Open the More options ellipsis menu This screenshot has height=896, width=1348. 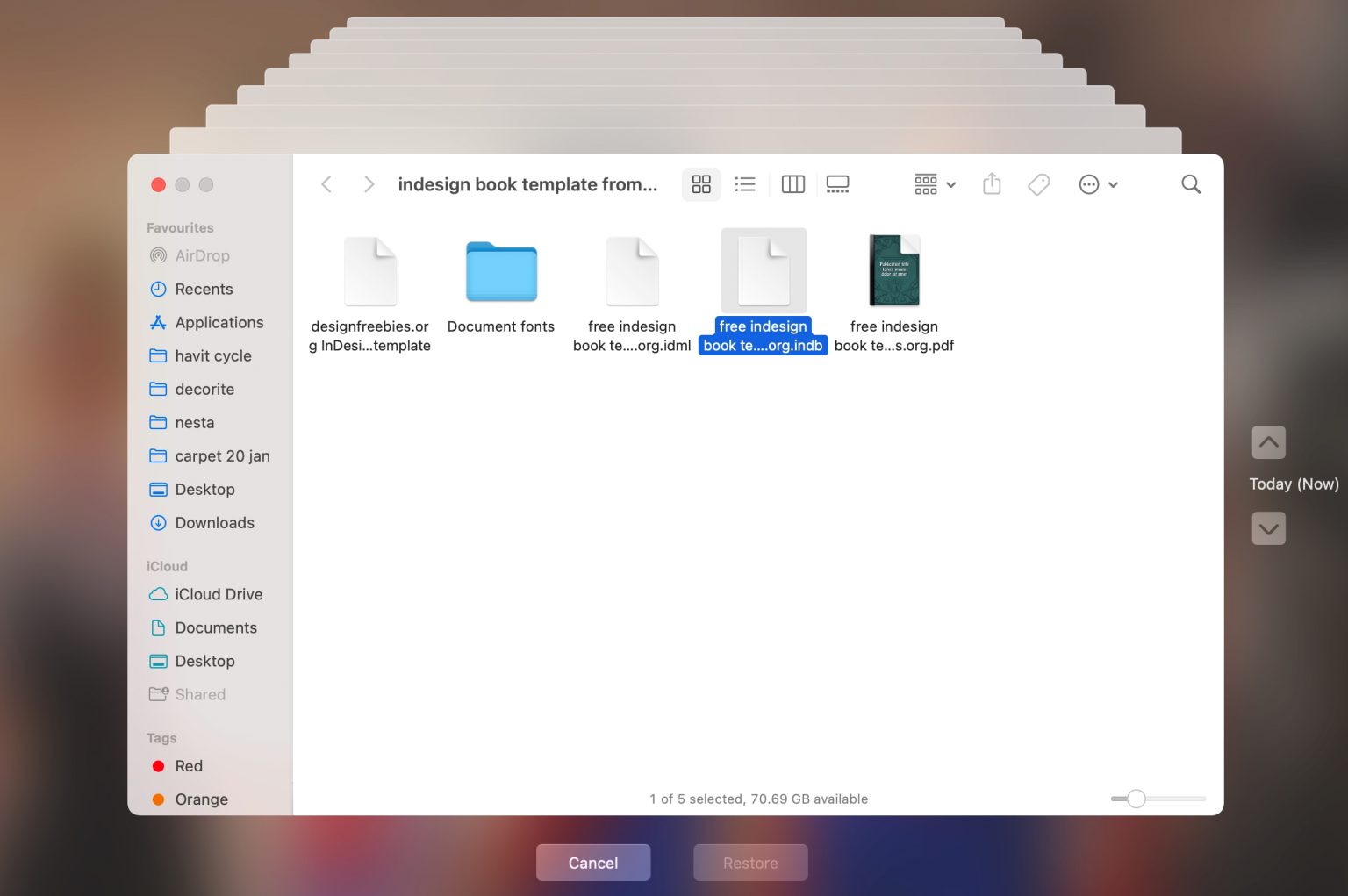click(x=1088, y=184)
